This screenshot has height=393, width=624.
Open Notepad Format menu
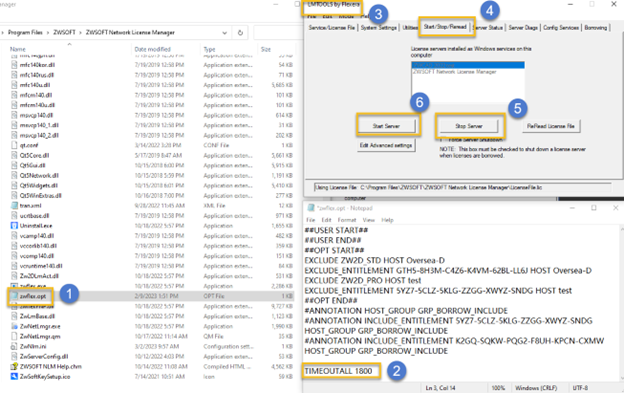347,220
